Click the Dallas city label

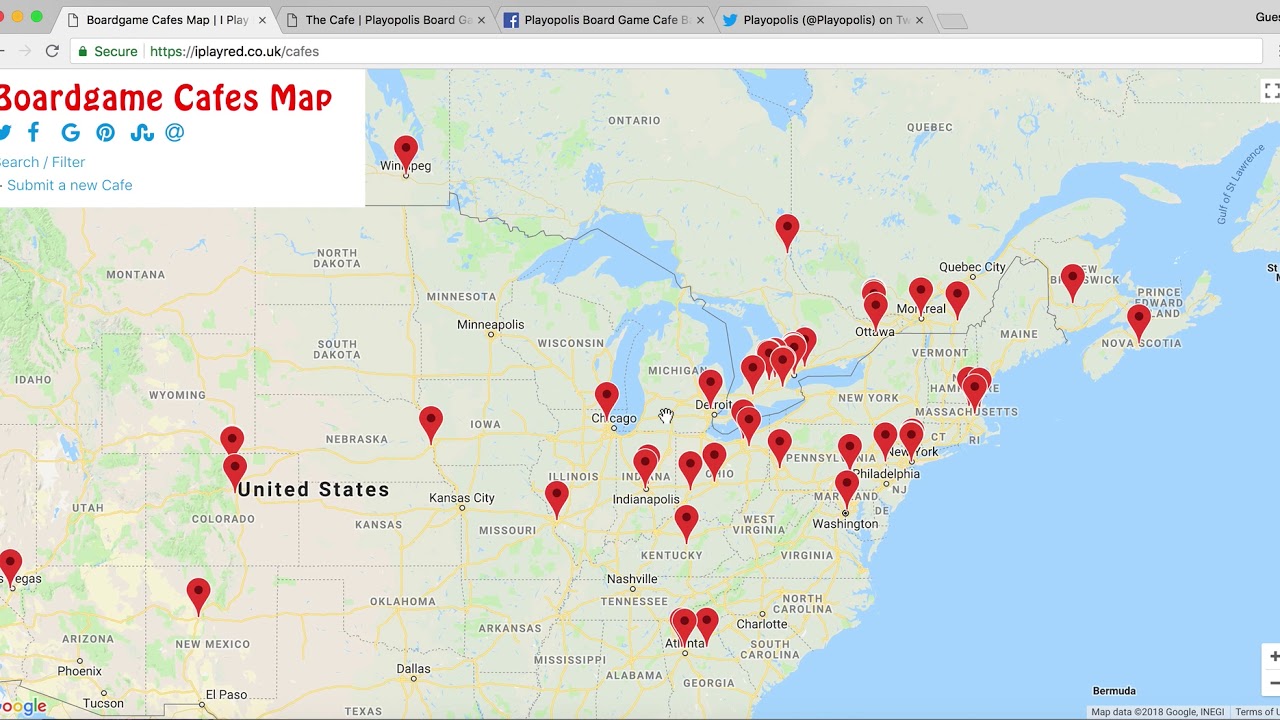[413, 668]
